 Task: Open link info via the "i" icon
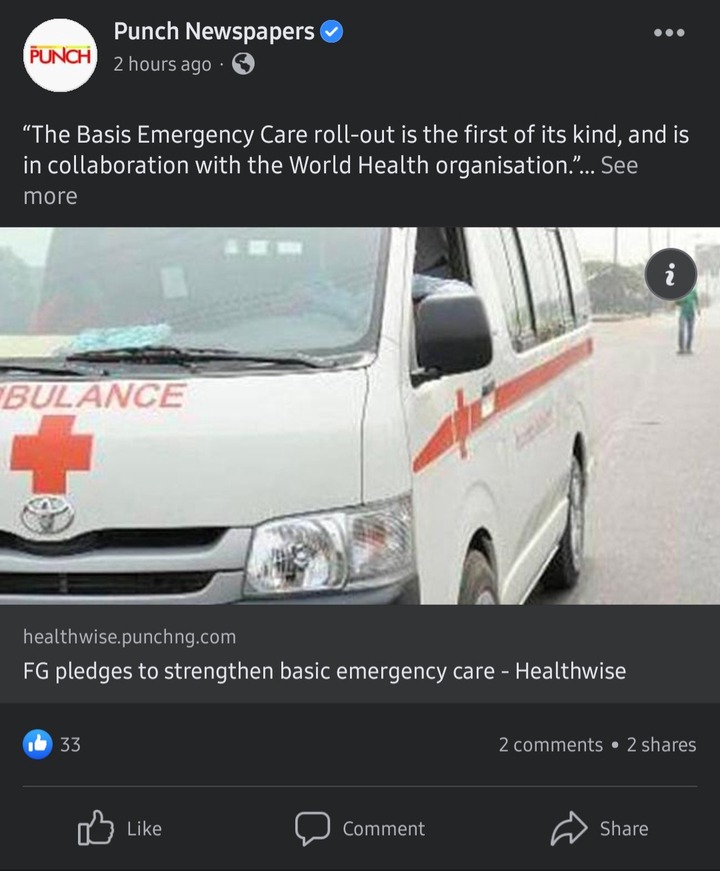671,274
